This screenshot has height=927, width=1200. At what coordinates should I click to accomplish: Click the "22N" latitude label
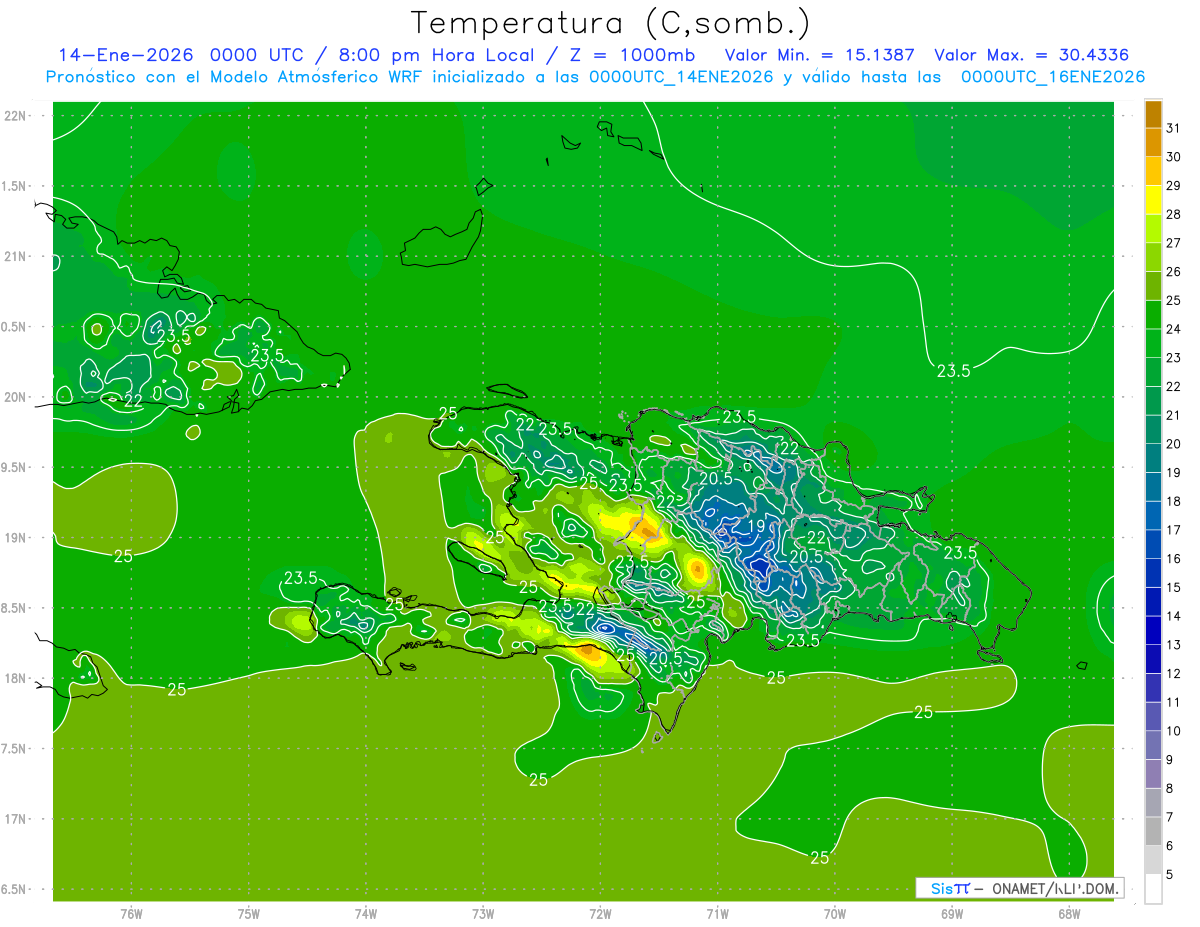(17, 116)
